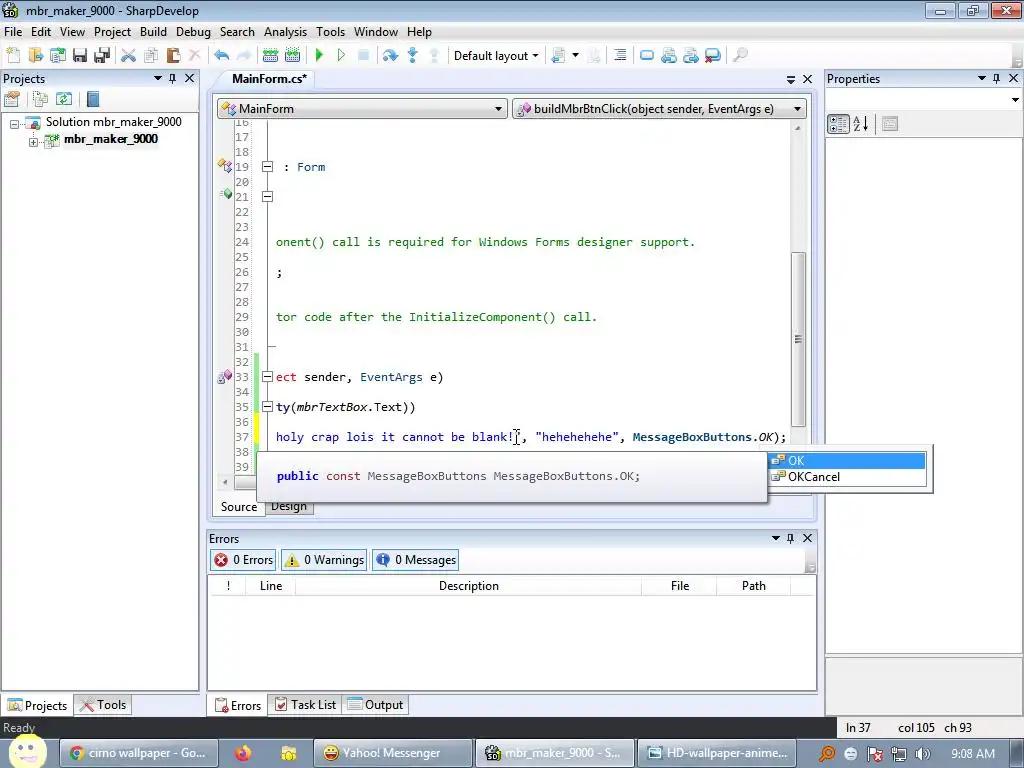Toggle the 0 Errors filter button
The image size is (1024, 768).
pyautogui.click(x=243, y=560)
